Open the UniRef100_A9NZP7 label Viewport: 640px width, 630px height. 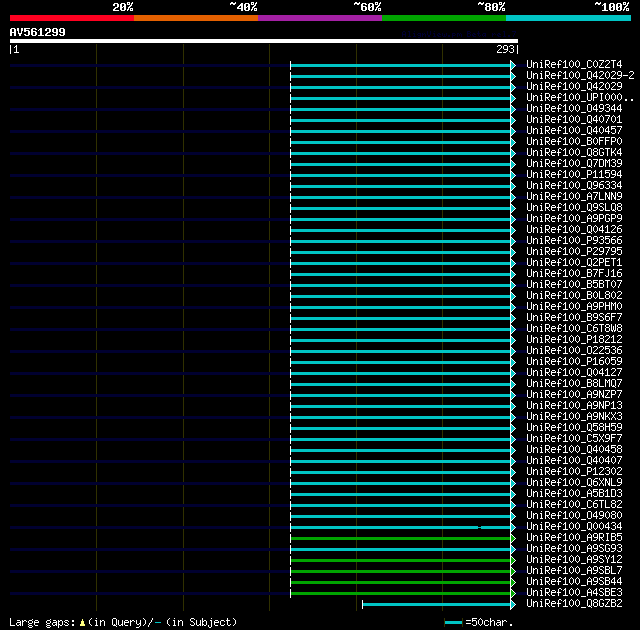[574, 395]
